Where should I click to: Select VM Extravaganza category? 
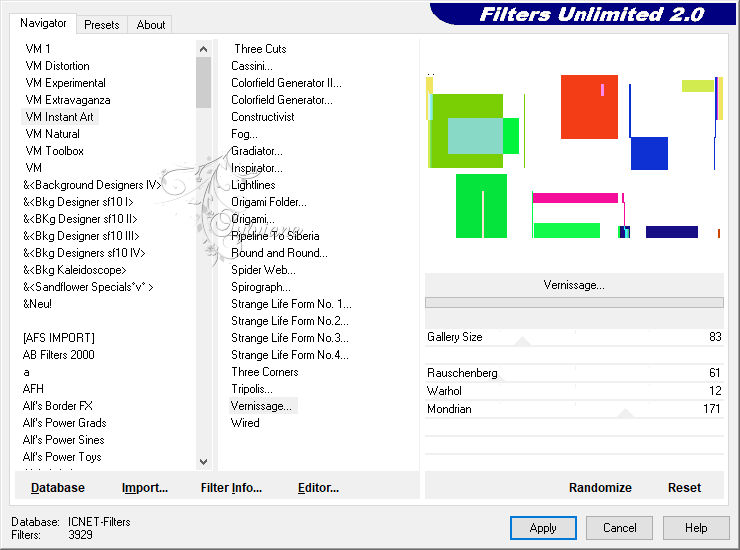pos(68,100)
